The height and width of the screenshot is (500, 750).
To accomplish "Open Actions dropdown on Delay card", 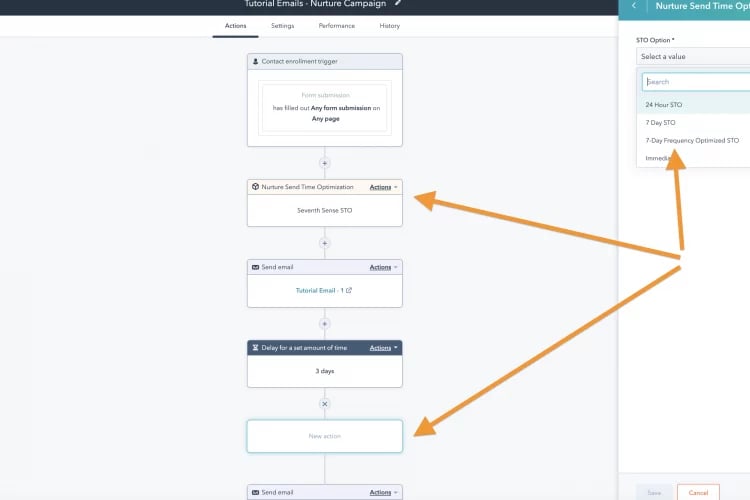I will (x=384, y=348).
